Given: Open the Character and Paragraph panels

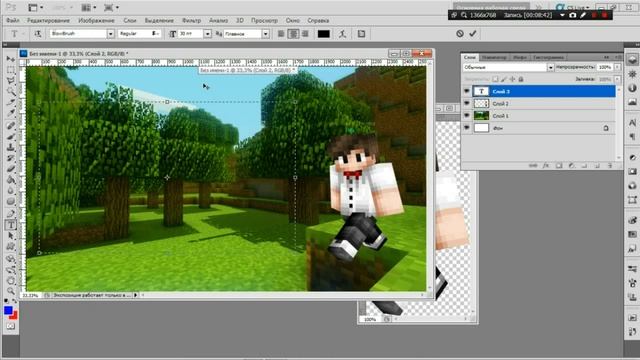Looking at the screenshot, I should (361, 34).
